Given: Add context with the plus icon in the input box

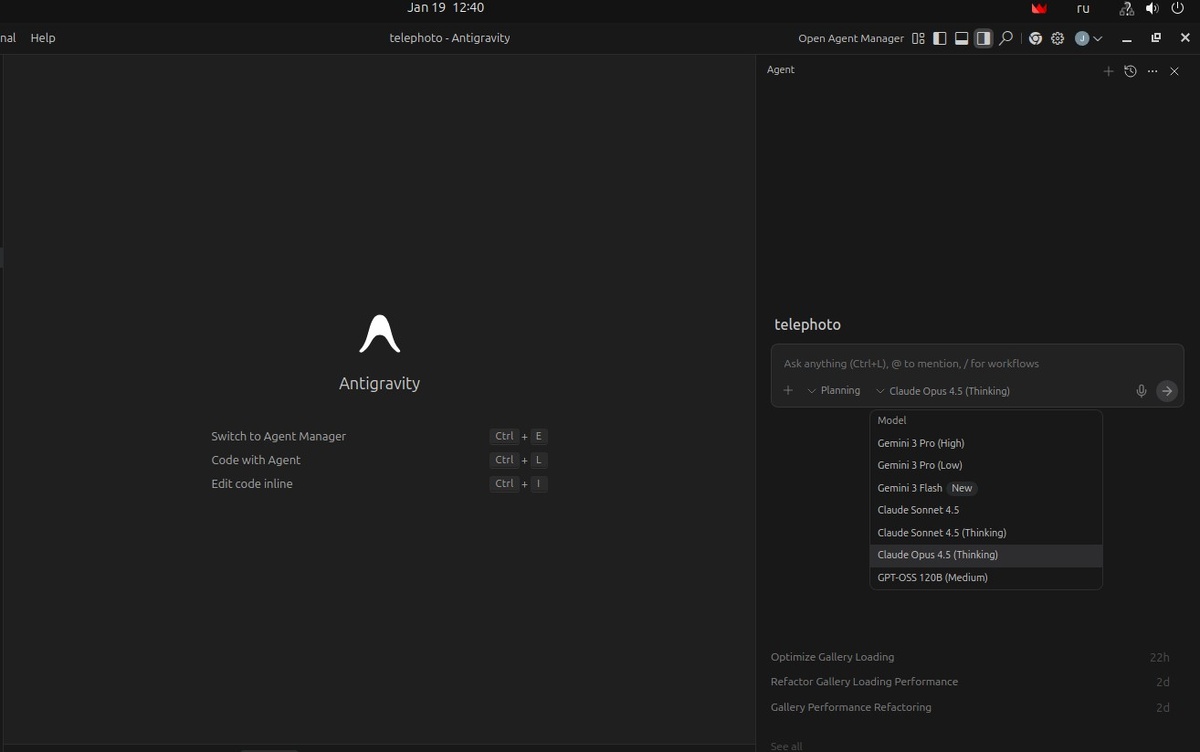Looking at the screenshot, I should pyautogui.click(x=788, y=391).
